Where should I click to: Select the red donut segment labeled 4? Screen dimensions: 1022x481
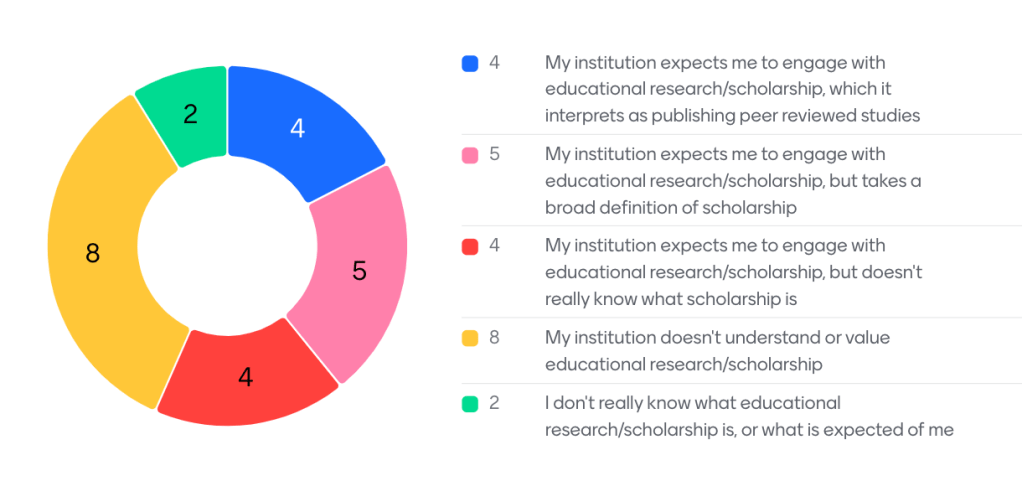(246, 376)
